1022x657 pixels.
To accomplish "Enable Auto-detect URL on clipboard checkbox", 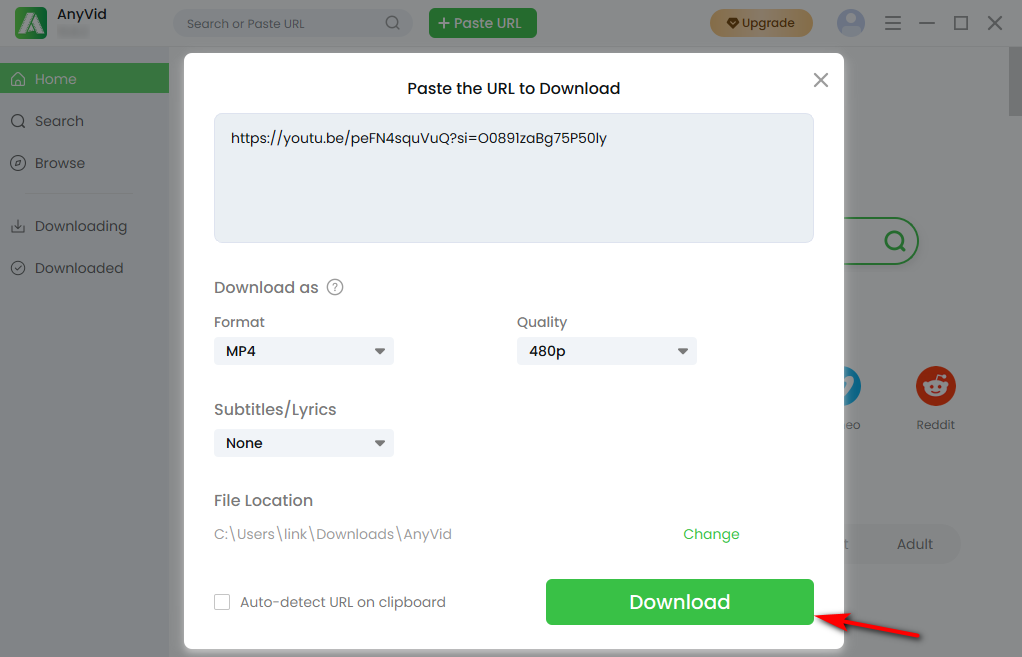I will (x=222, y=602).
